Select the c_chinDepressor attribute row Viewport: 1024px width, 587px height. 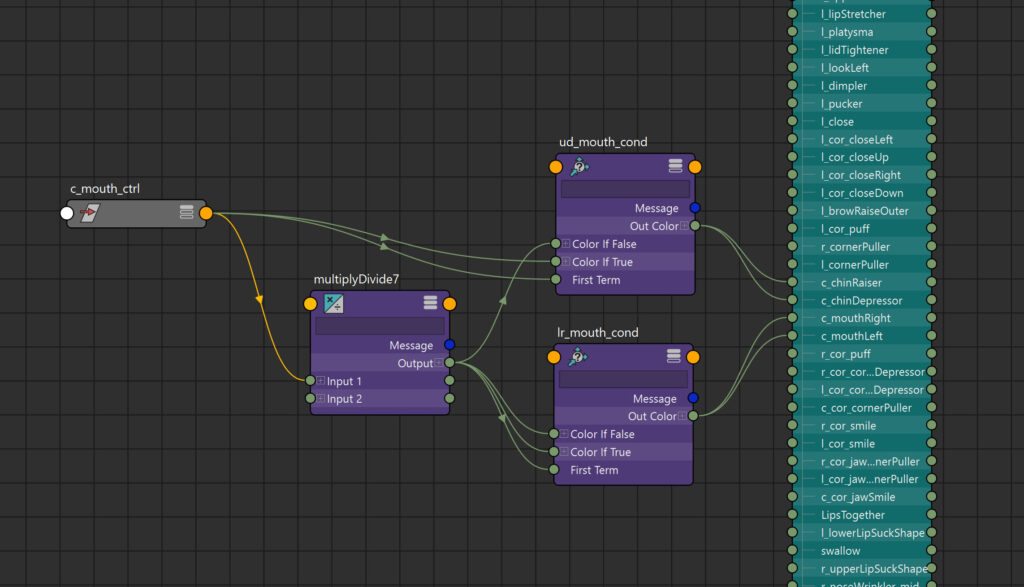coord(862,300)
